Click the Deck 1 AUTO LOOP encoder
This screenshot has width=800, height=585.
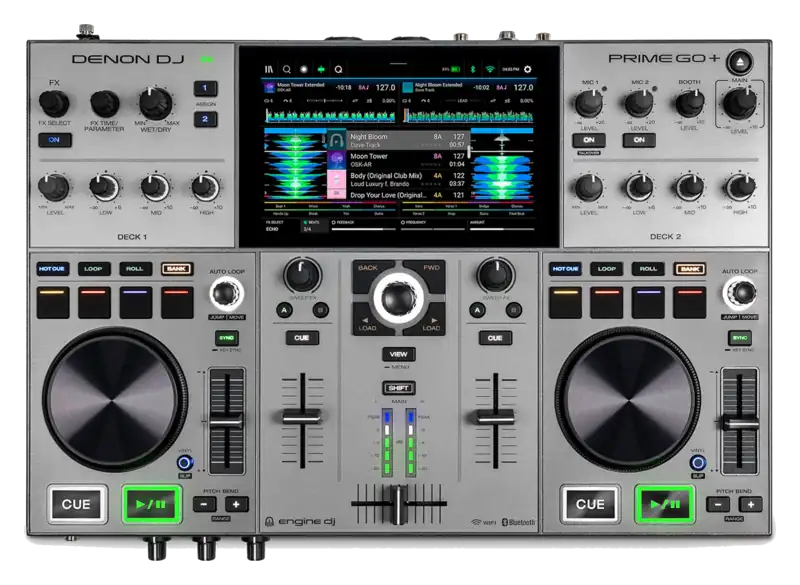coord(226,294)
